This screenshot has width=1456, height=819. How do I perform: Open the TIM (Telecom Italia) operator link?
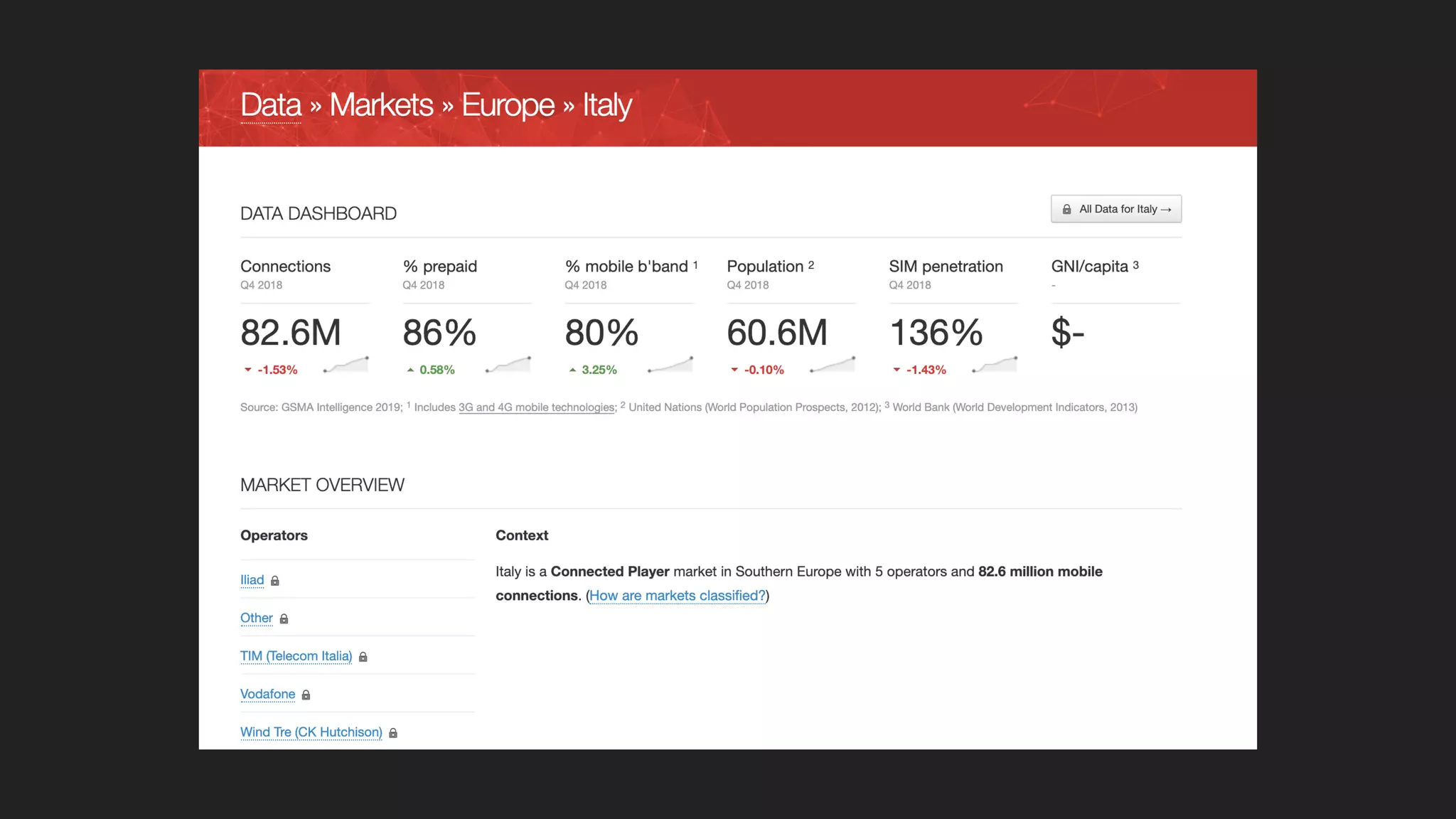296,656
